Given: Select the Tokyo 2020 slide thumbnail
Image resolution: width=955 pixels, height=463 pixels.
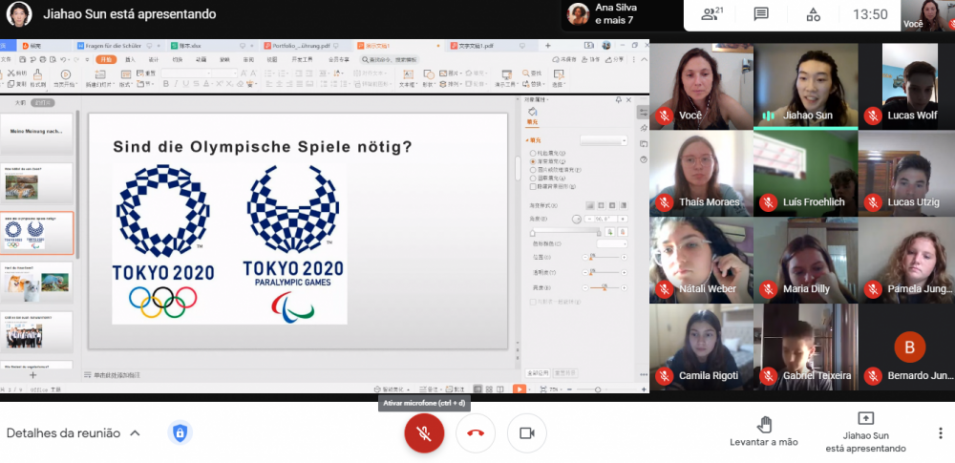Looking at the screenshot, I should point(37,233).
